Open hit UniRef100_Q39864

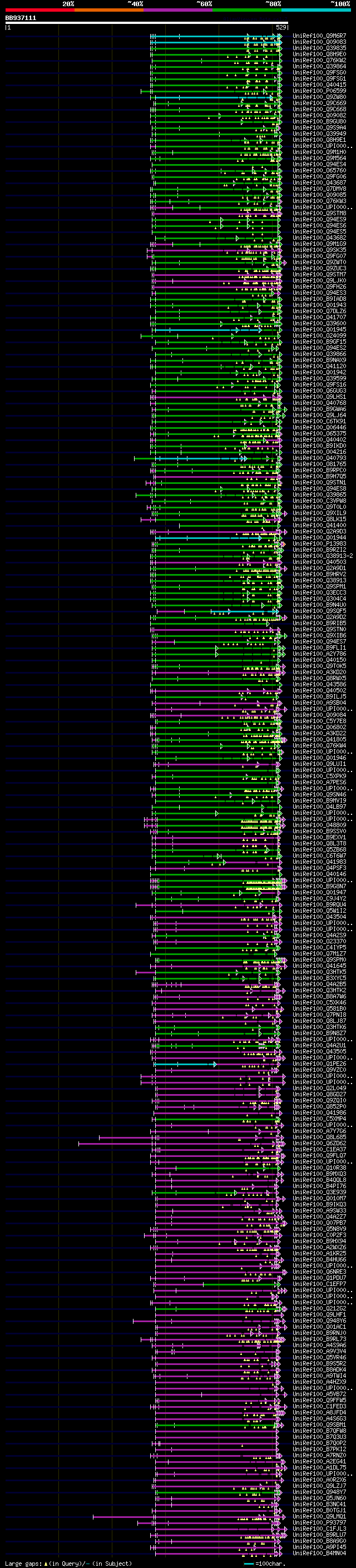point(319,66)
